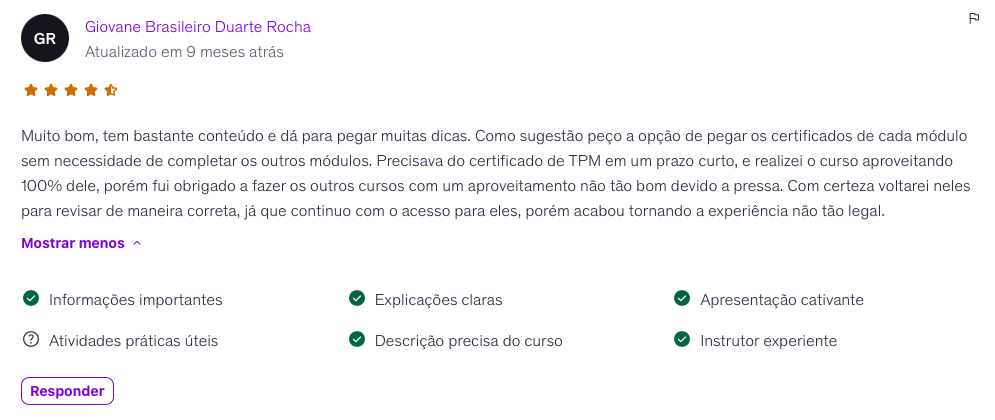Click the Atividades práticas úteis label

point(133,341)
